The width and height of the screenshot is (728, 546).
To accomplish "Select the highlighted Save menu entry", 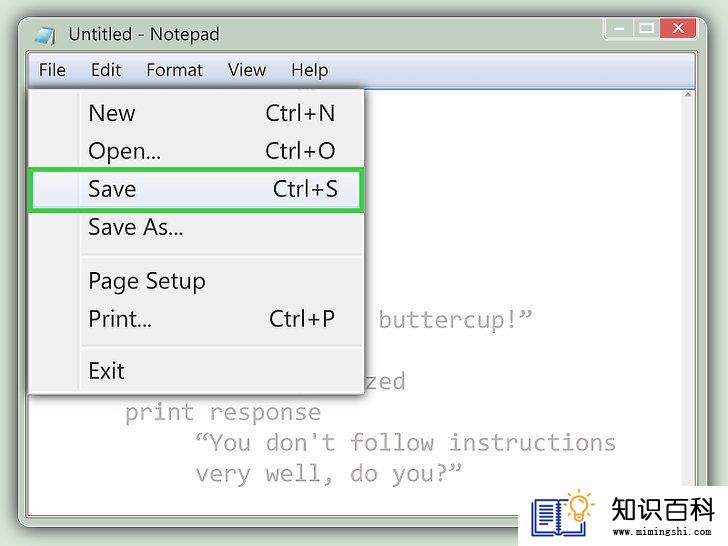I will tap(197, 189).
